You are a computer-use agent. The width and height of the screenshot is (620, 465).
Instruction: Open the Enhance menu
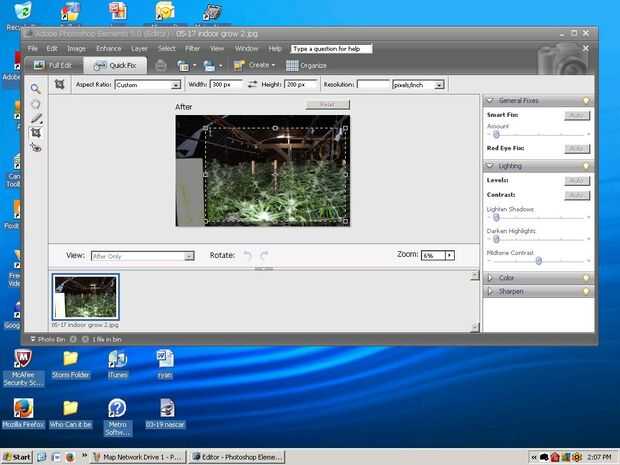click(x=109, y=48)
